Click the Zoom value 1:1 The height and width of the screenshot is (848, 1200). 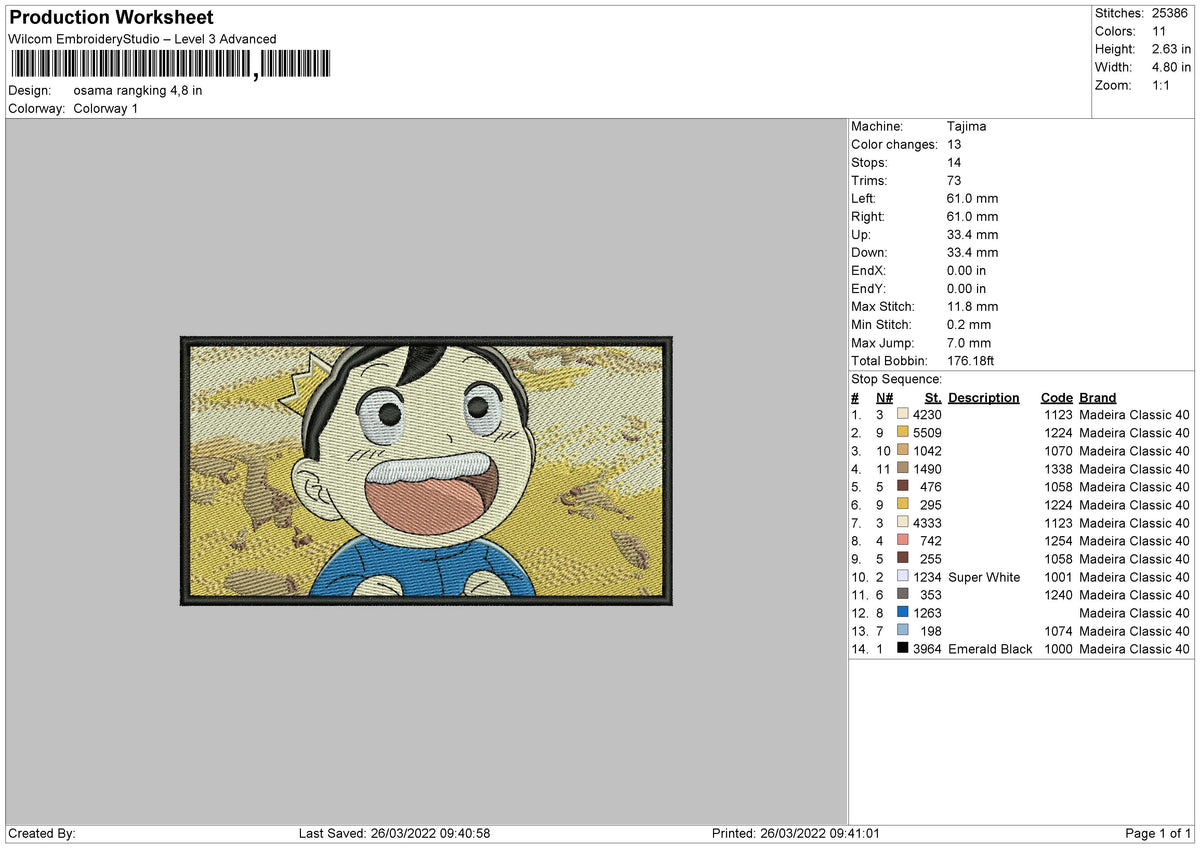[1163, 85]
